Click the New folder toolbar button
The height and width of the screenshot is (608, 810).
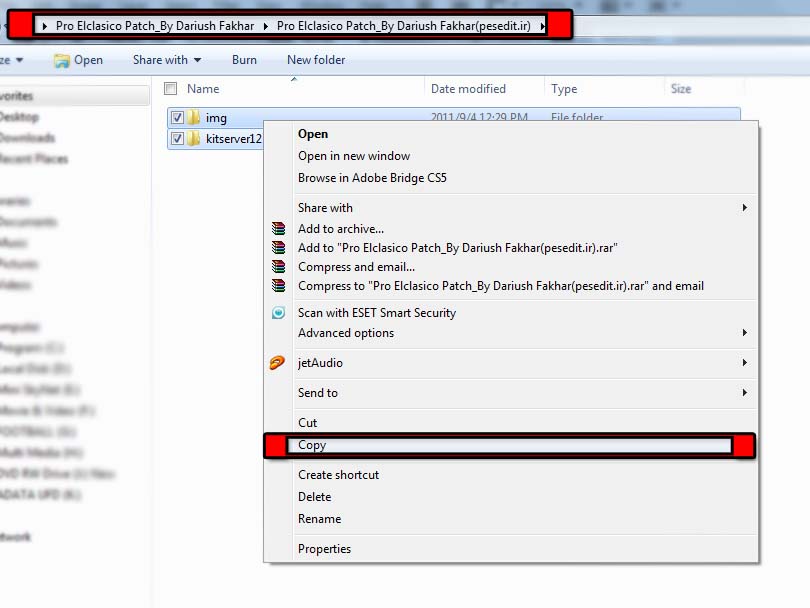(x=316, y=60)
